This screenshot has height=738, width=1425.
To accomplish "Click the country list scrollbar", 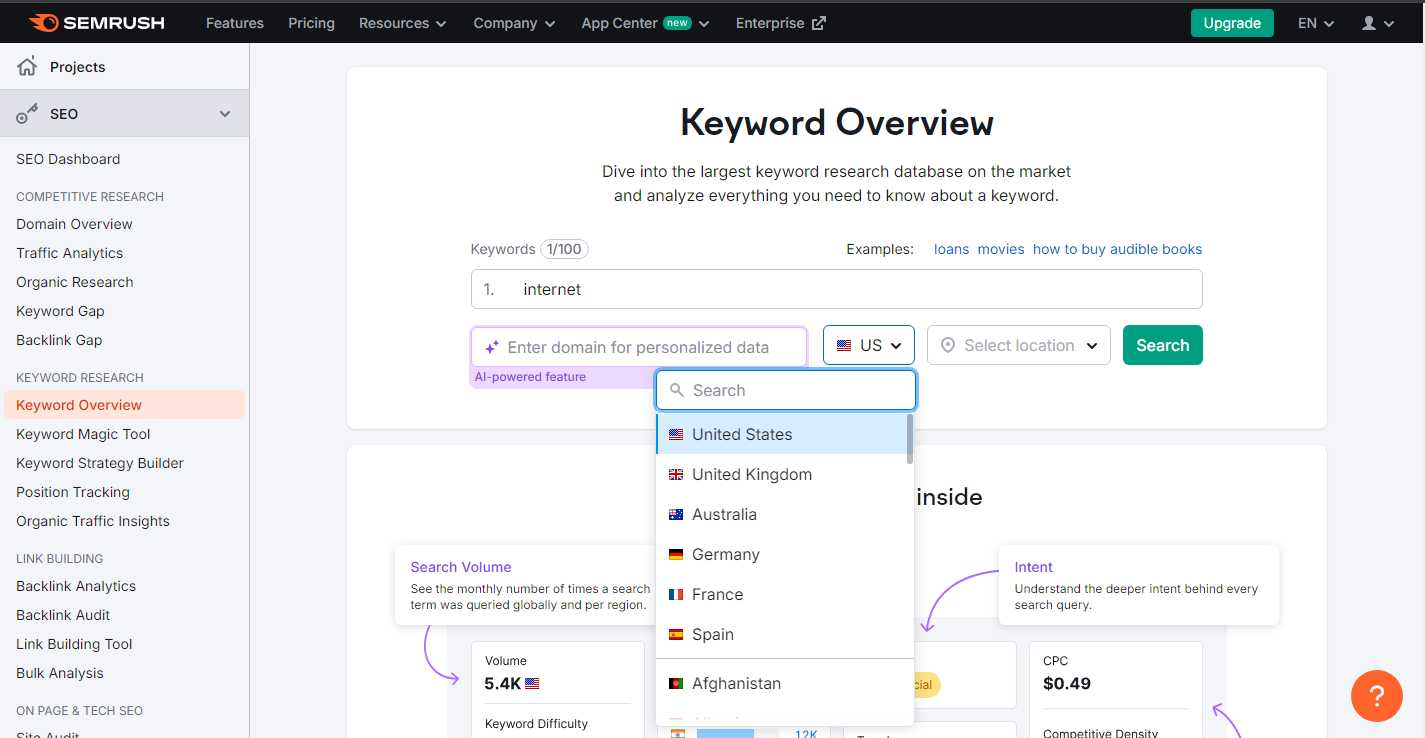I will [x=910, y=439].
